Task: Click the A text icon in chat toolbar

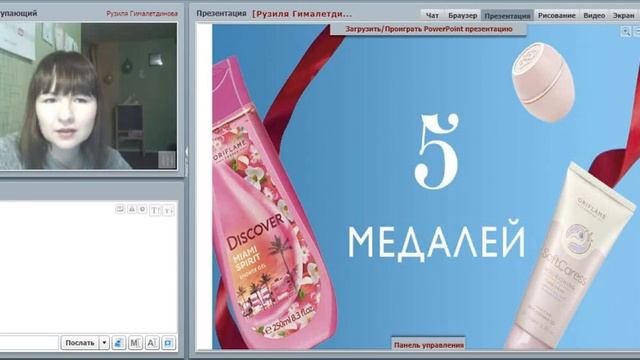Action: tap(152, 343)
